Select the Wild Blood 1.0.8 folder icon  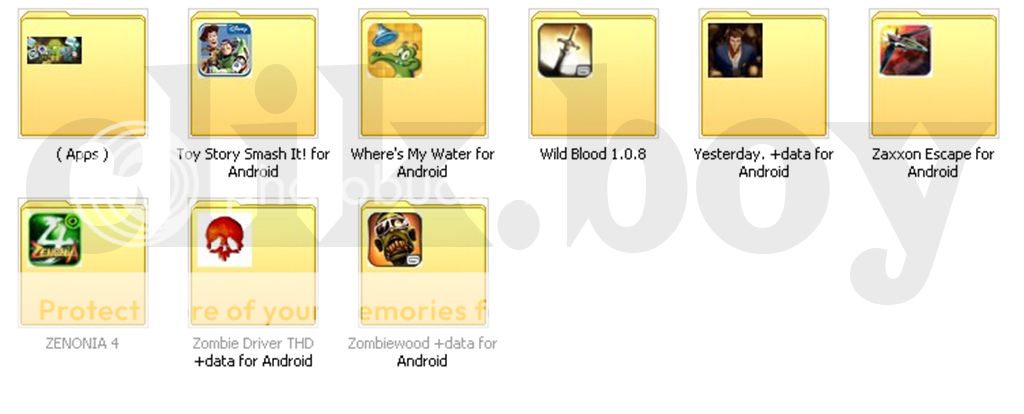tap(594, 73)
